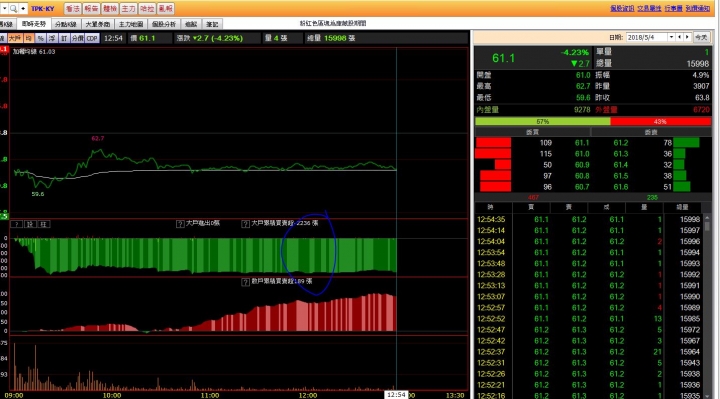This screenshot has height=399, width=720.
Task: Toggle the % display button
Action: pos(40,38)
